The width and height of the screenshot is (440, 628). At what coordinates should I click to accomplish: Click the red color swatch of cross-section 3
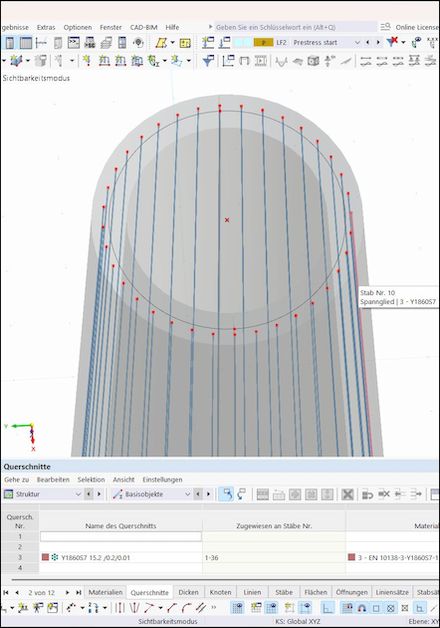tap(45, 557)
